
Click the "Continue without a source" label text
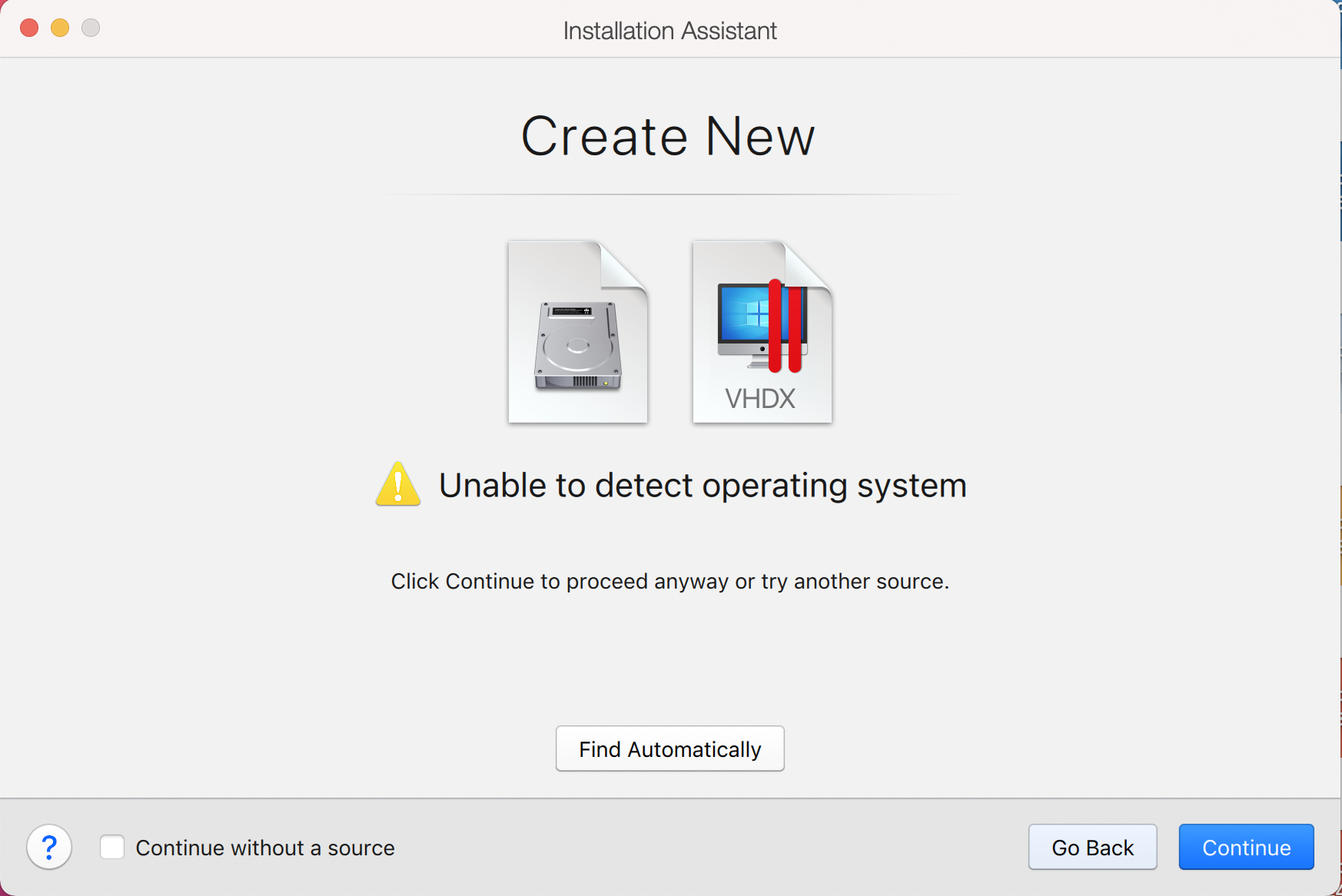click(x=265, y=848)
